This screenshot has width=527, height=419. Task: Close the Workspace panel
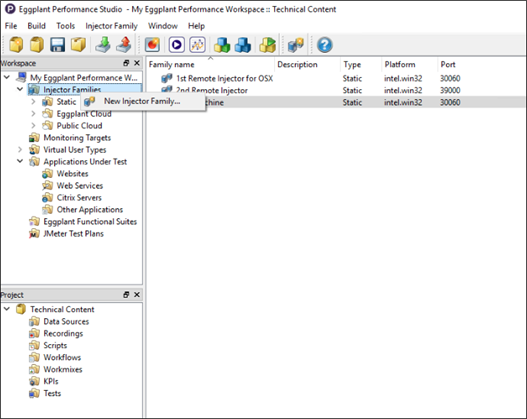coord(137,63)
